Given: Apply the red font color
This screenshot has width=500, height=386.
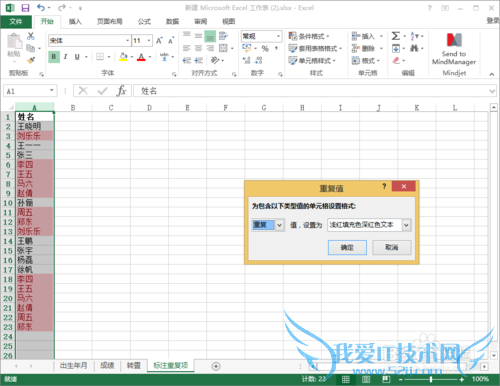Looking at the screenshot, I should (x=141, y=57).
